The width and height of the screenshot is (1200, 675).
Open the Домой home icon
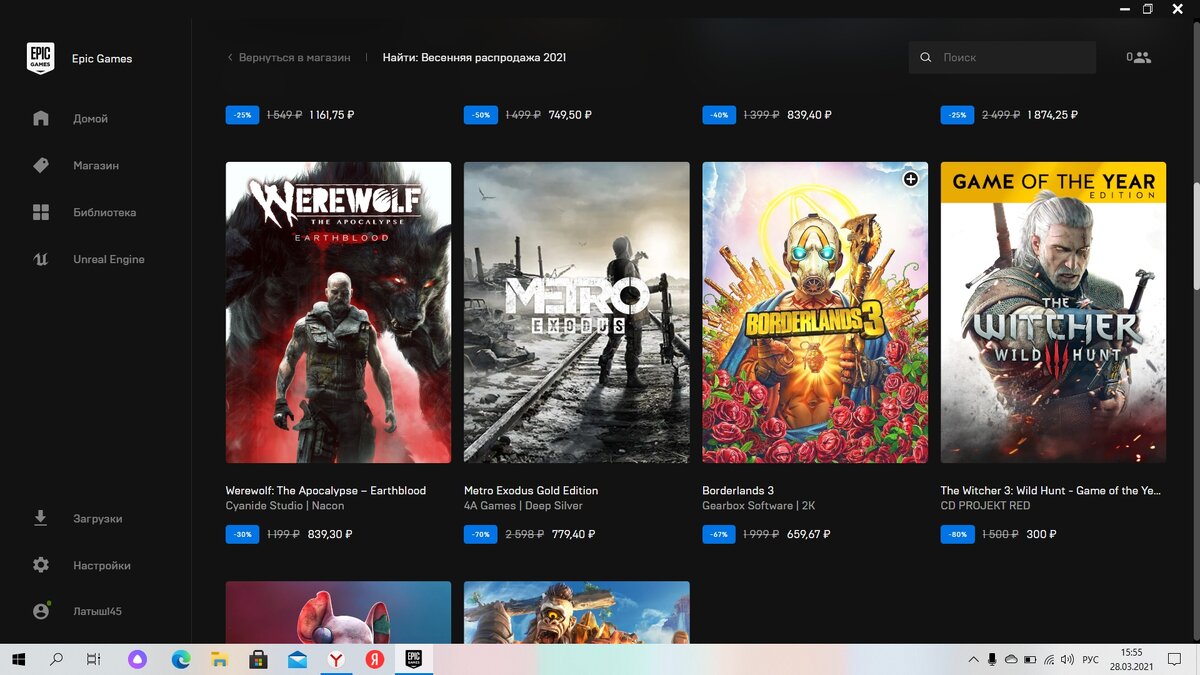tap(41, 118)
